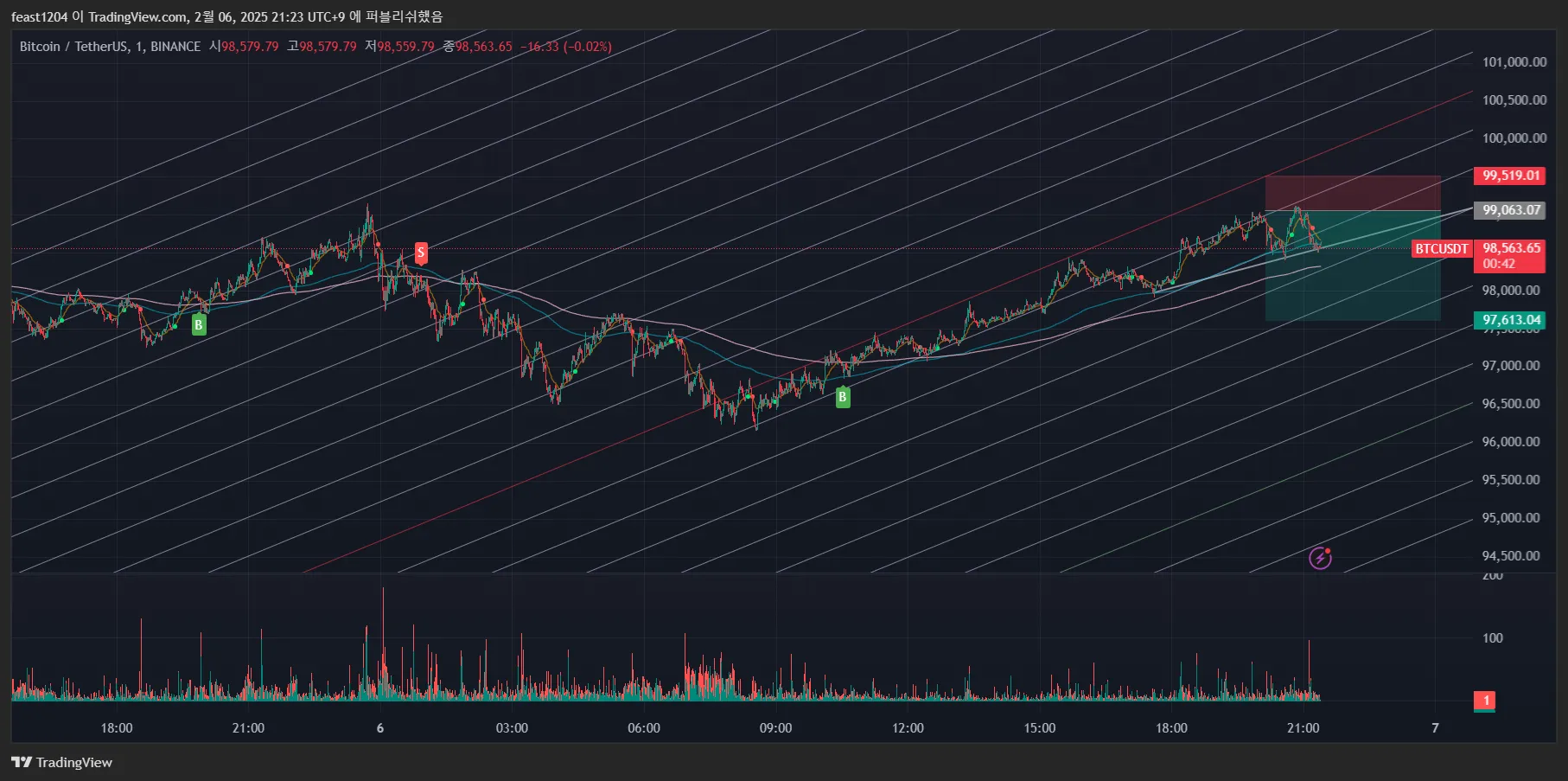Select the red stop-loss zone of short position
Image resolution: width=1568 pixels, height=781 pixels.
point(1353,193)
